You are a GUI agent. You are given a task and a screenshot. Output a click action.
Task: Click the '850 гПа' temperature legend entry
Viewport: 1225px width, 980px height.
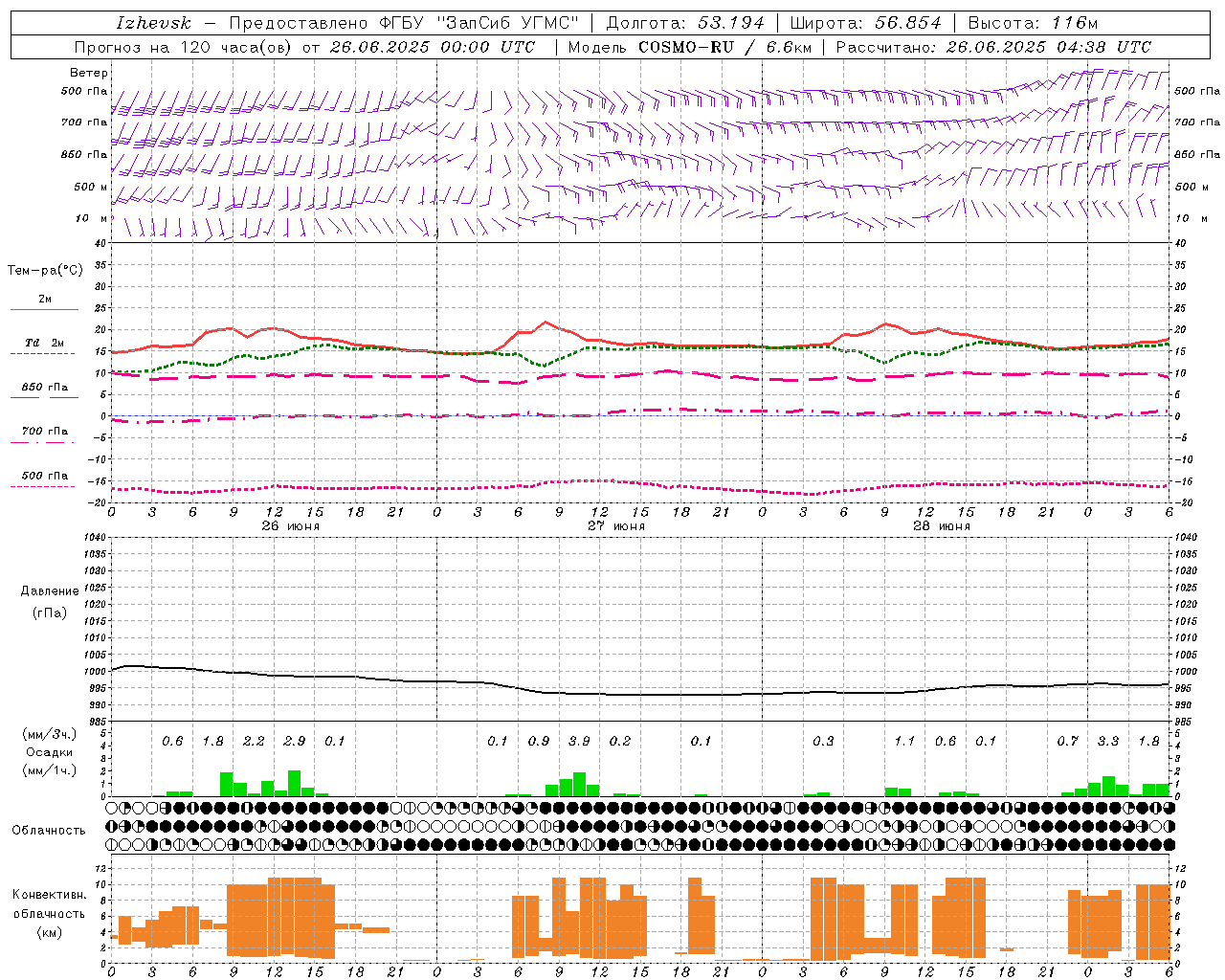44,388
